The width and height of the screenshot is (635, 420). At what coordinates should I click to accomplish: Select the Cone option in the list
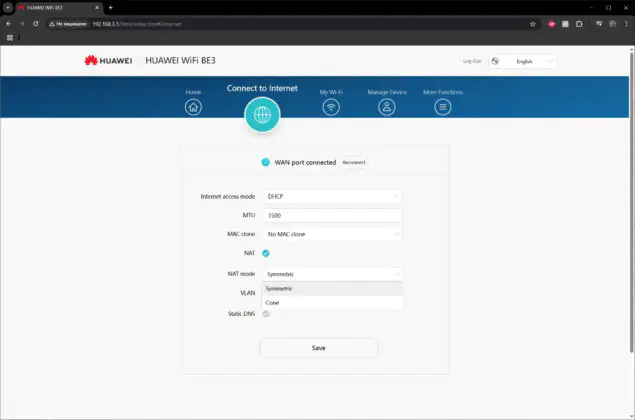click(x=332, y=303)
